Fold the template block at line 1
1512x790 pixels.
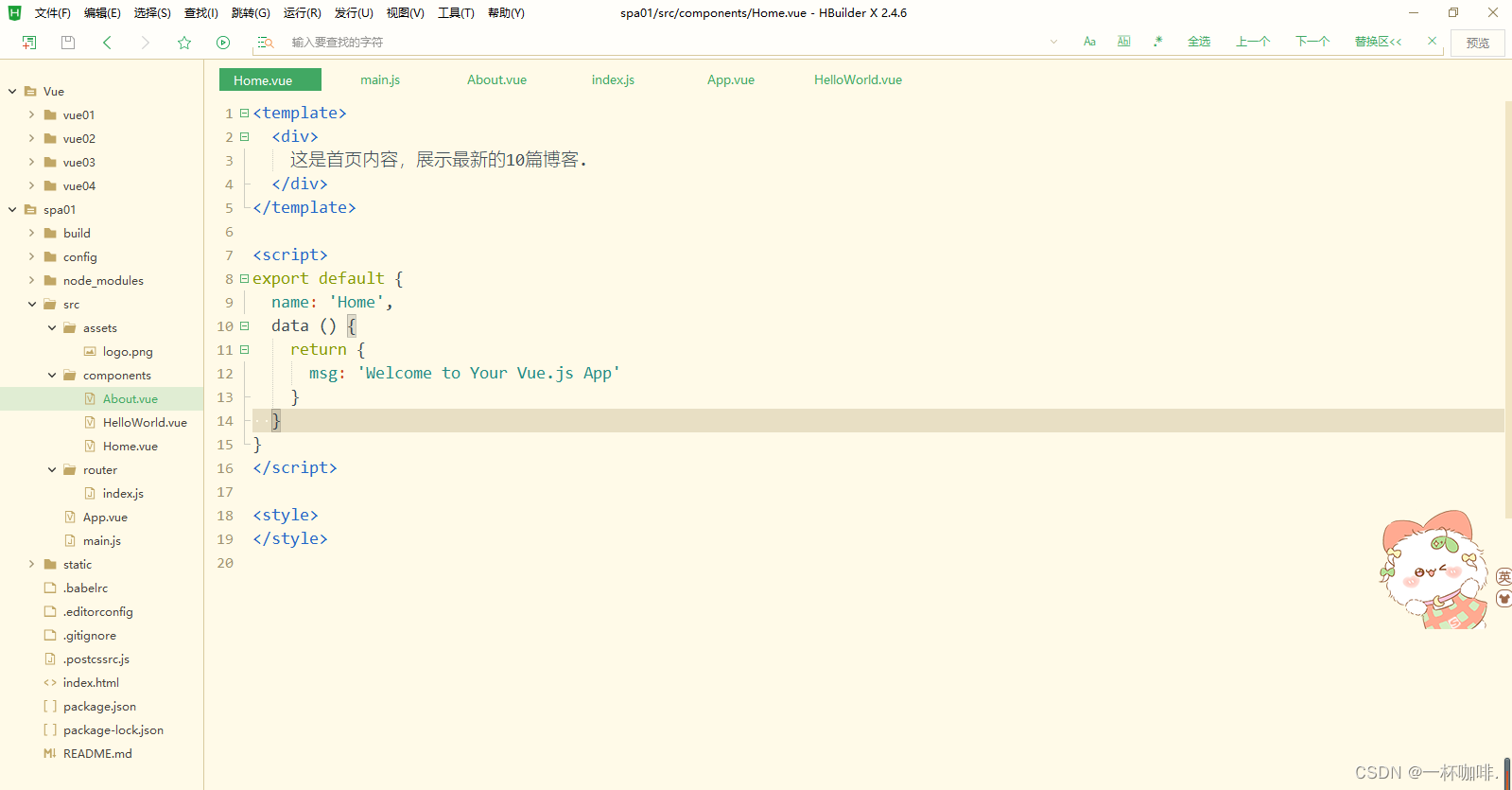244,113
